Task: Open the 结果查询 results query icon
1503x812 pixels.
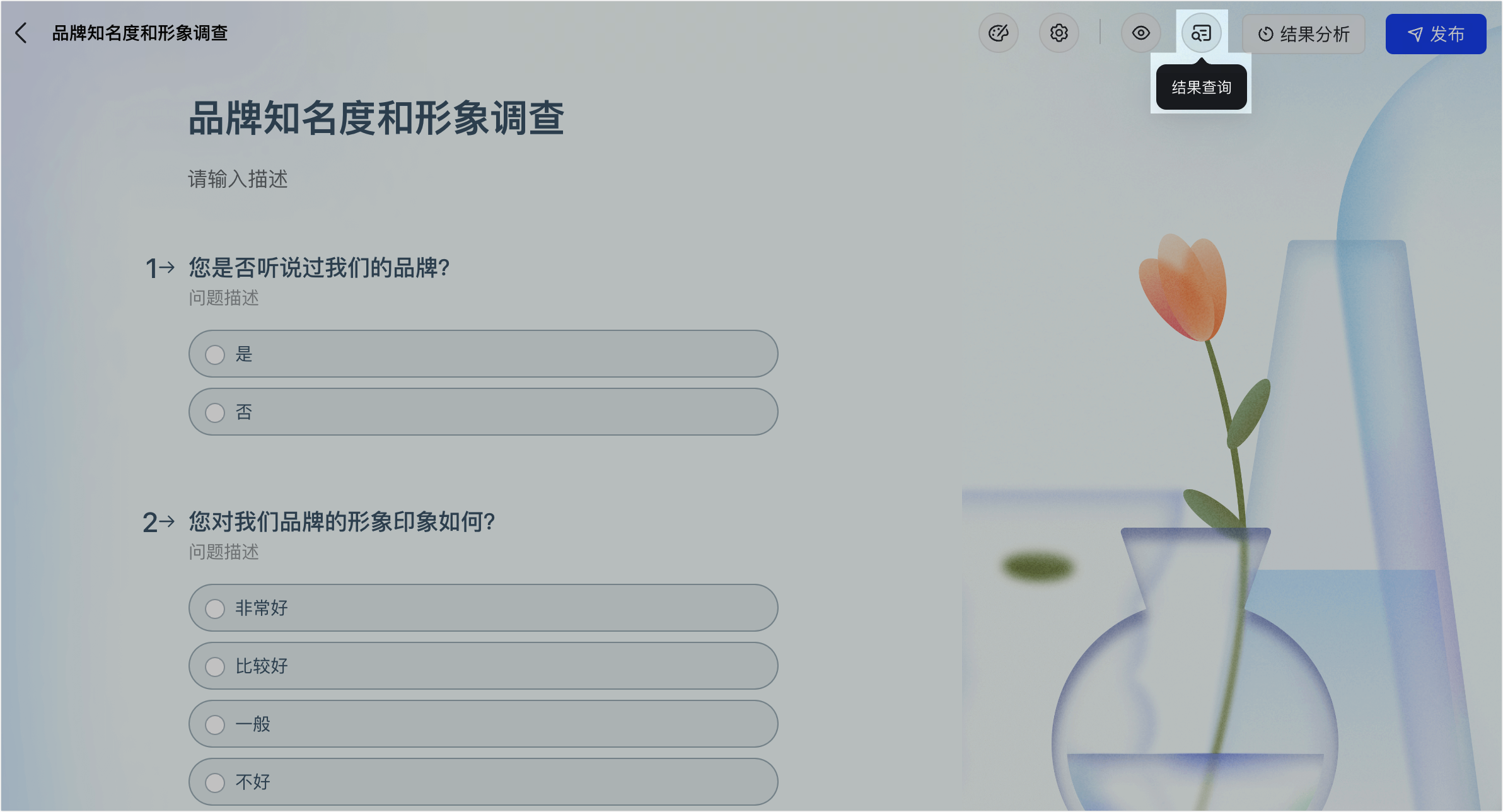Action: click(x=1202, y=33)
